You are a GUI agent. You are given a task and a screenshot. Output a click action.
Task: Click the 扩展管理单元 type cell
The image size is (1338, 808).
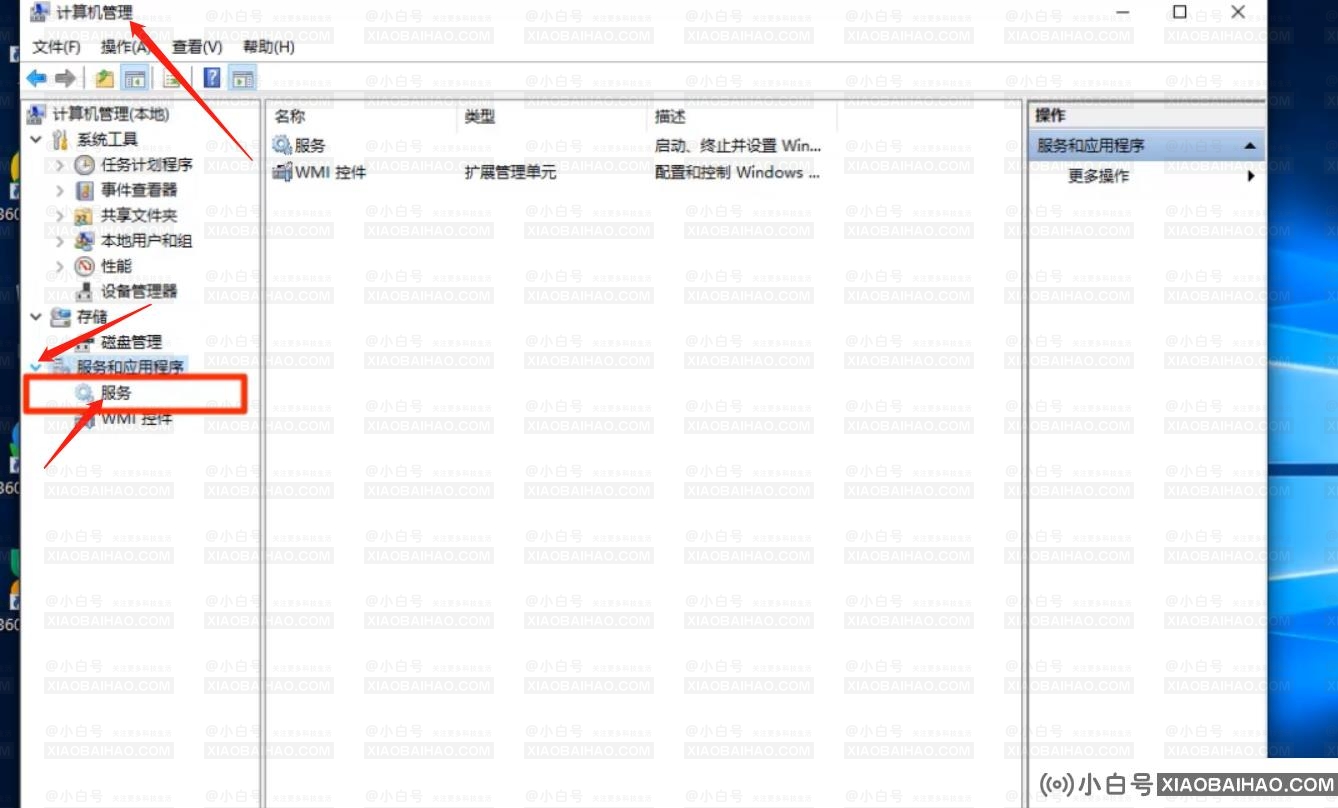[x=510, y=172]
